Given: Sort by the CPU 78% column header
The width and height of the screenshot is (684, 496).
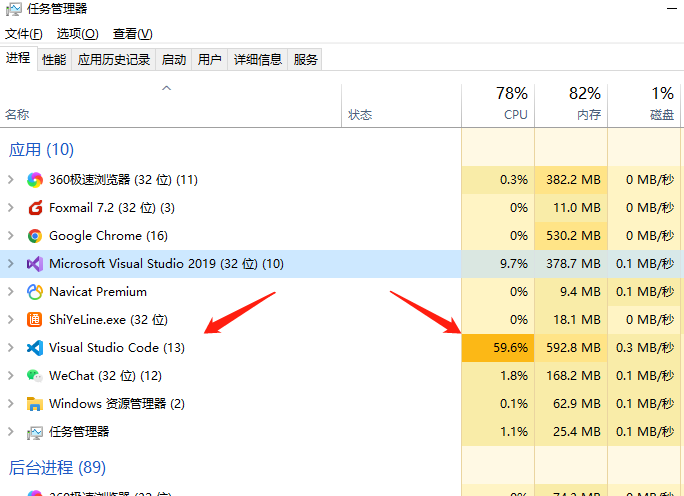Looking at the screenshot, I should [x=498, y=106].
